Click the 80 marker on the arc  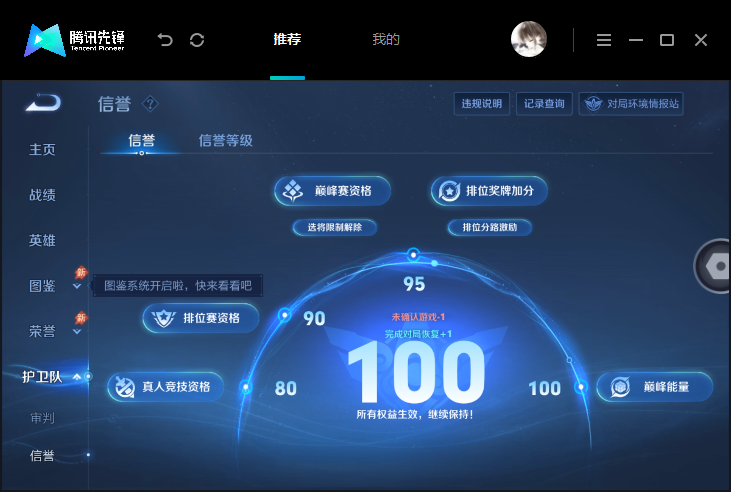(x=246, y=387)
